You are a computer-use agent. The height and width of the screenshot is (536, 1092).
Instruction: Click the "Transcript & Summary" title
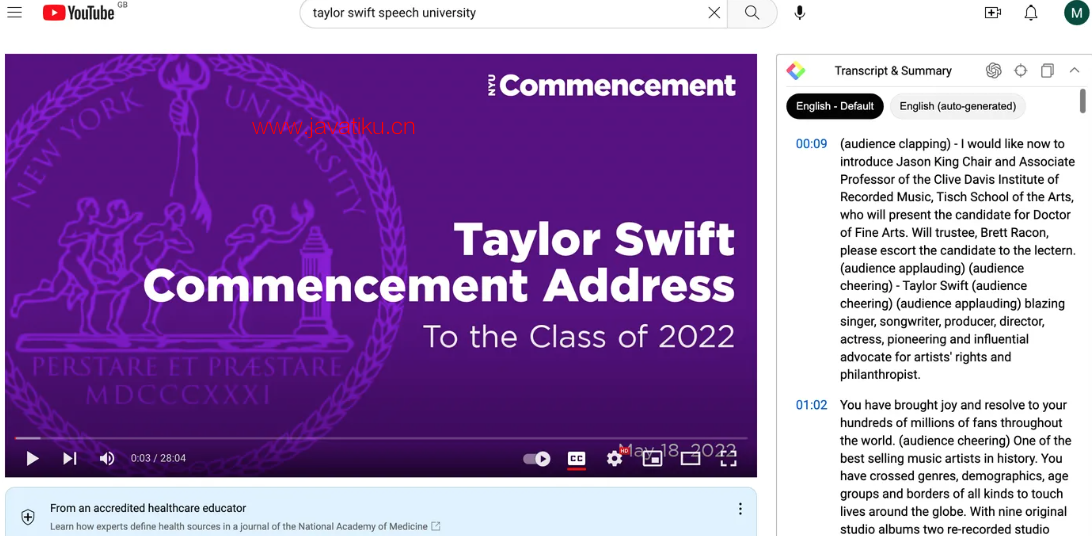click(x=893, y=70)
